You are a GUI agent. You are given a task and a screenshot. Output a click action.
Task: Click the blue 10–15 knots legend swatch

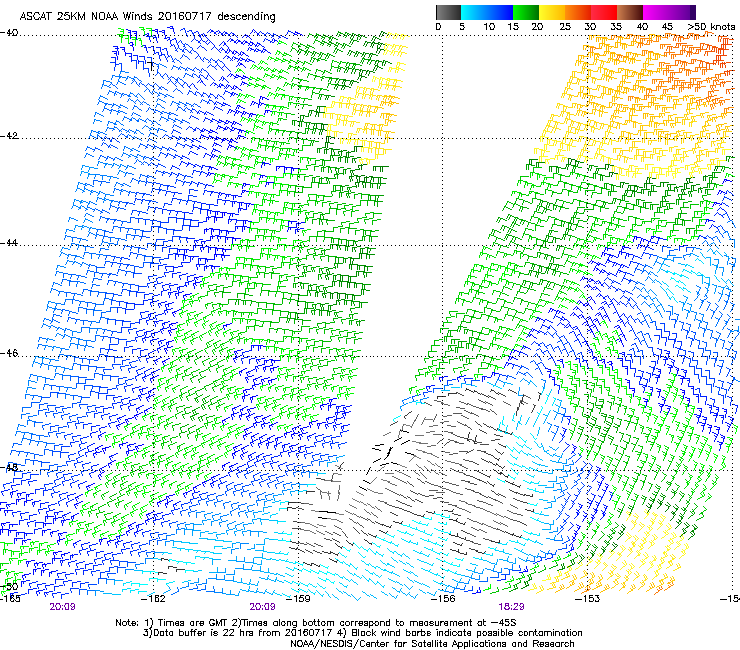tap(500, 12)
